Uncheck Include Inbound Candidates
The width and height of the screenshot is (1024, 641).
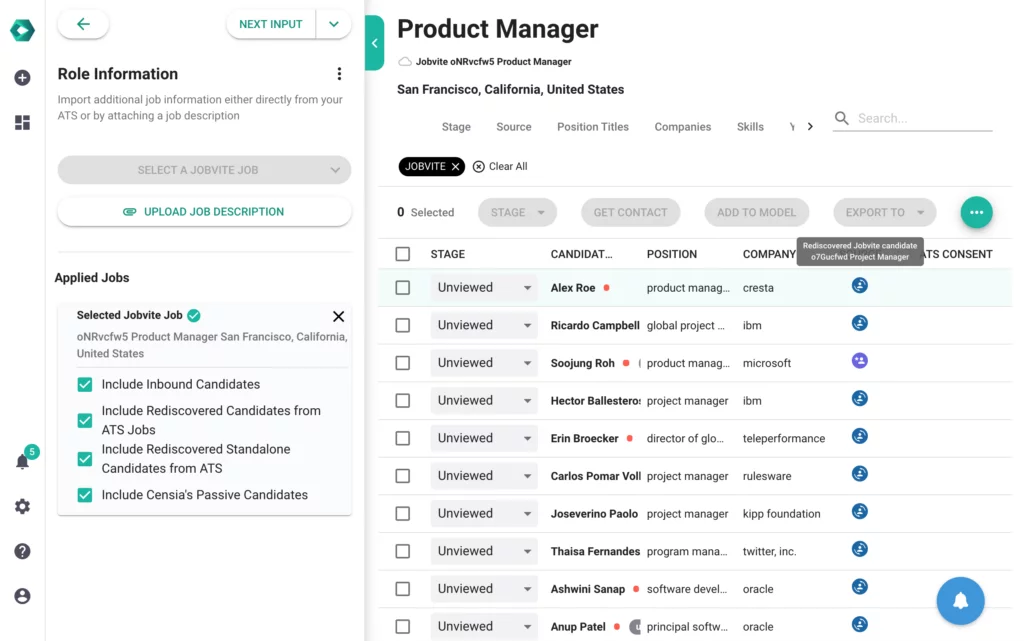(x=84, y=384)
